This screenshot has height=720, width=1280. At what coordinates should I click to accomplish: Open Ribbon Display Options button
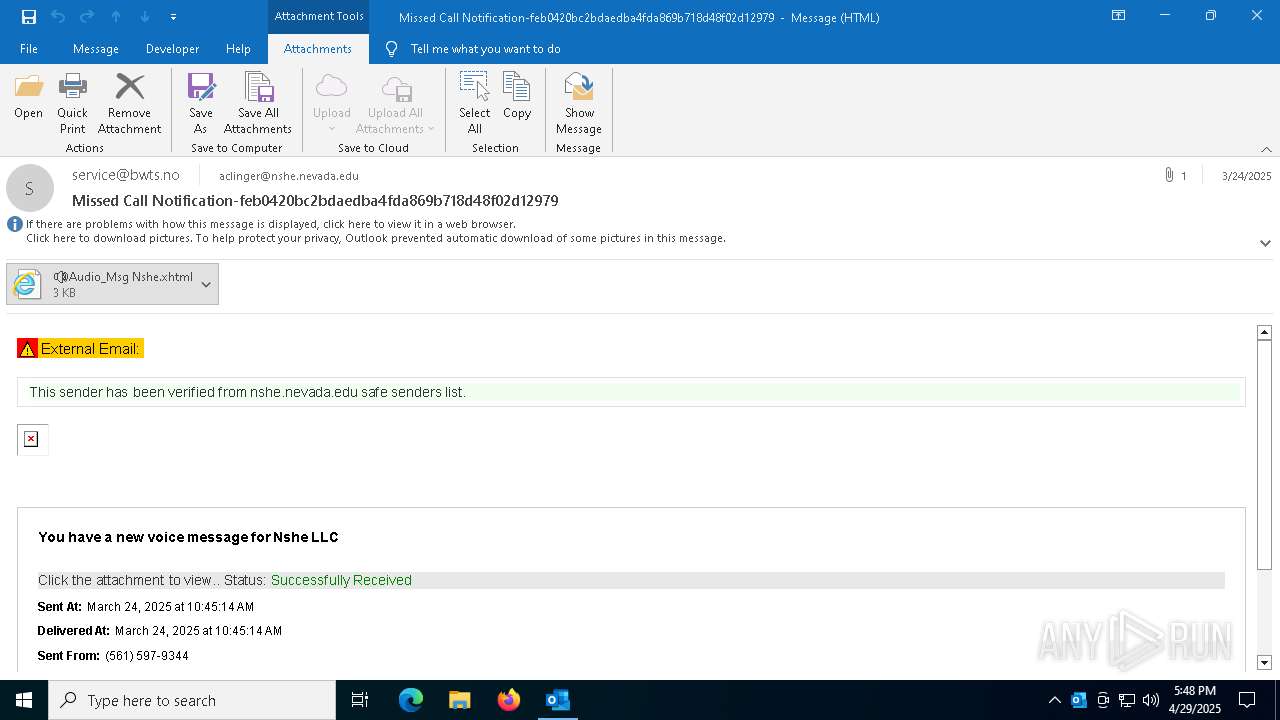[x=1119, y=16]
